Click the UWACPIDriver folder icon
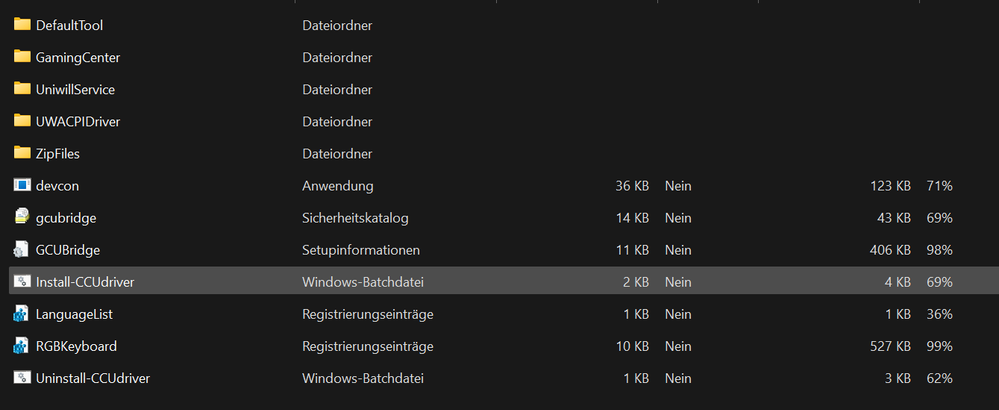This screenshot has width=999, height=410. click(22, 121)
